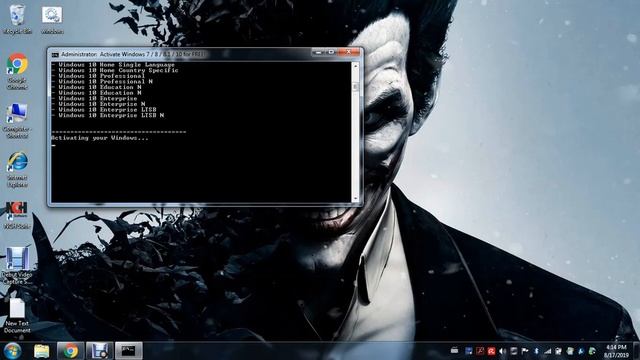Click the 'Windows 10 Enterprise' line
Image resolution: width=640 pixels, height=360 pixels.
98,98
